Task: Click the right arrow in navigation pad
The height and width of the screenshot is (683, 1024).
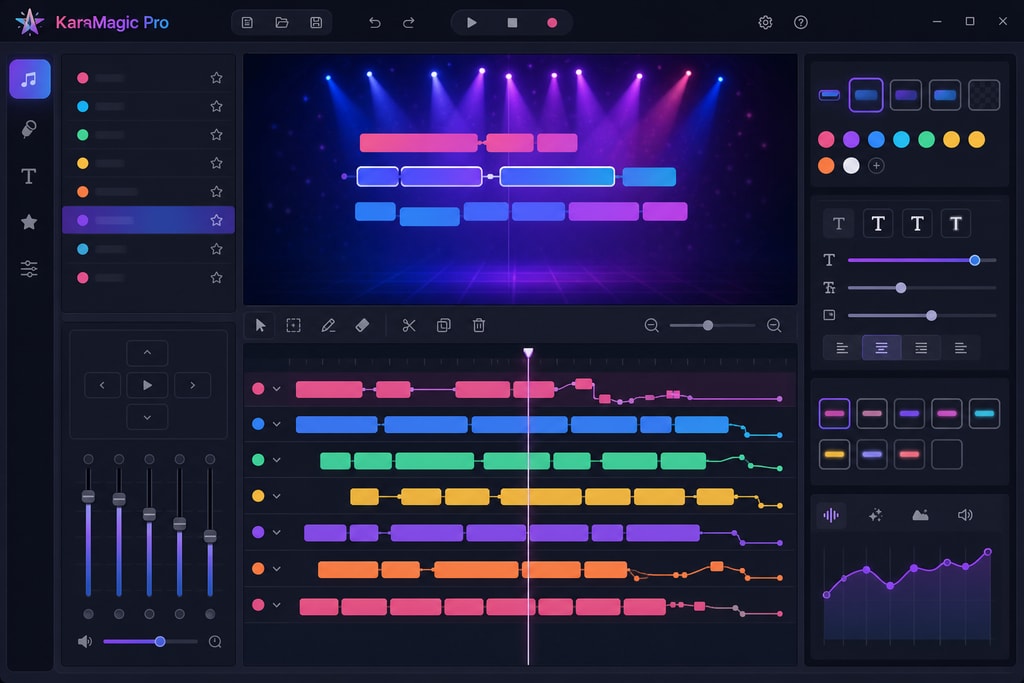Action: tap(192, 385)
